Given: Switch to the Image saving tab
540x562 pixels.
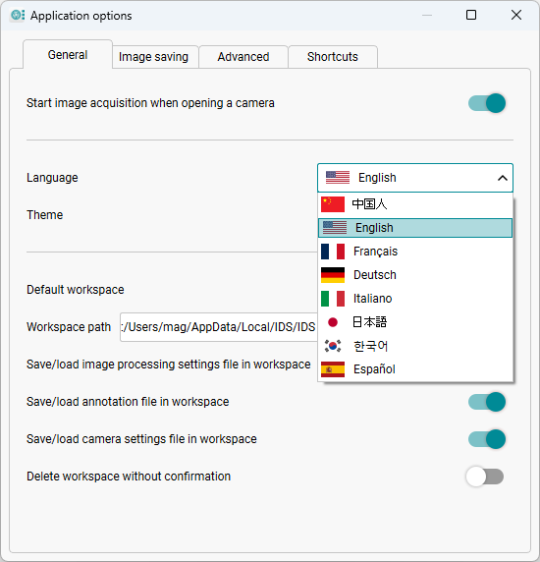Looking at the screenshot, I should (155, 57).
